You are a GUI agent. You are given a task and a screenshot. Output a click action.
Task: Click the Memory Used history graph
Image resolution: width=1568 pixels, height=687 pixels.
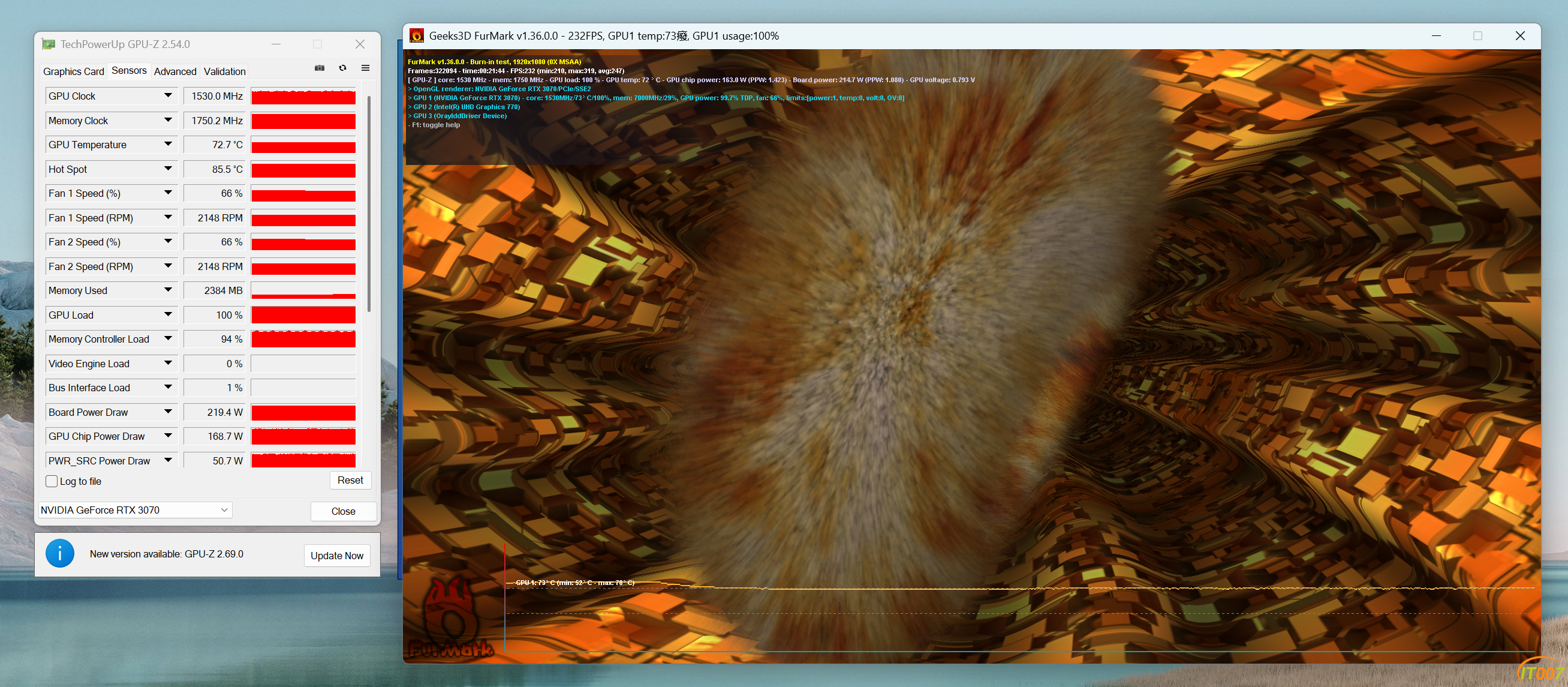(303, 290)
